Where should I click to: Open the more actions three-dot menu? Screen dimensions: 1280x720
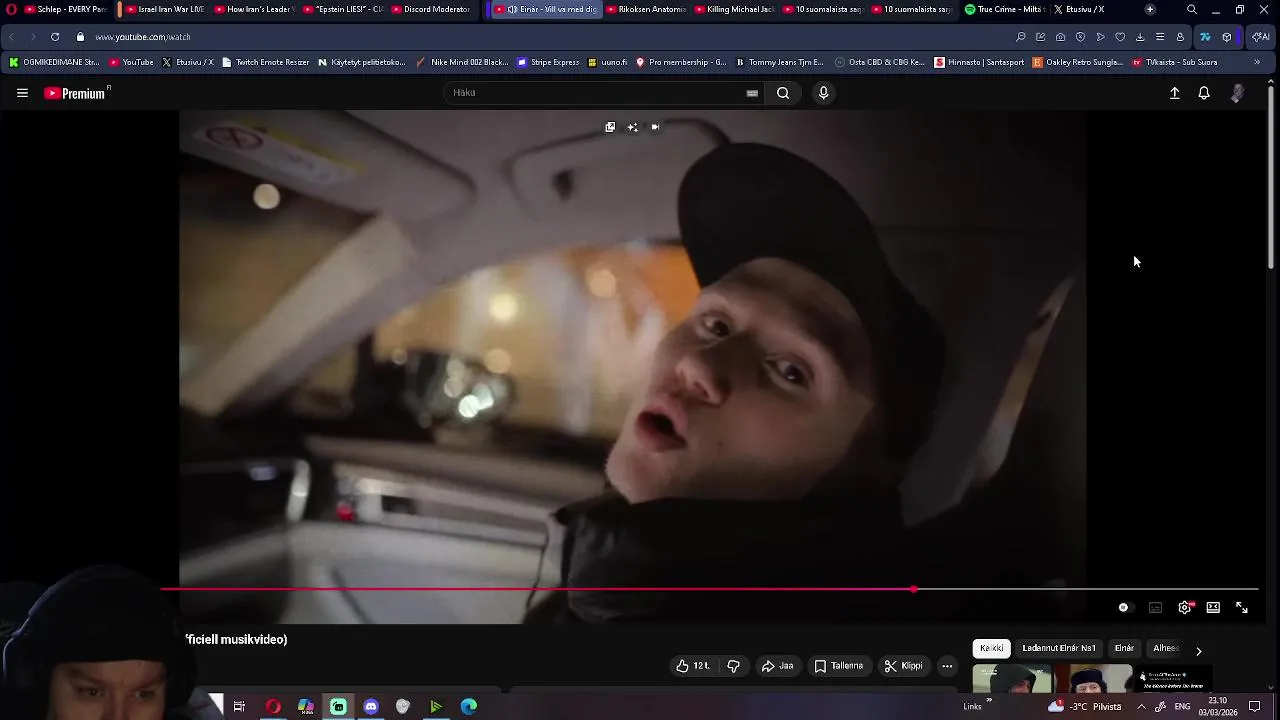(947, 666)
